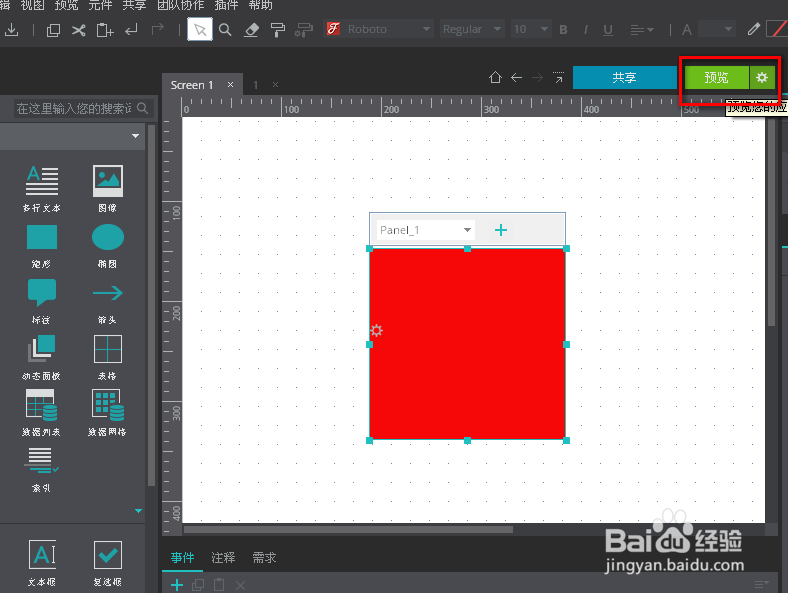Click the eraser tool in toolbar
788x593 pixels.
point(251,30)
